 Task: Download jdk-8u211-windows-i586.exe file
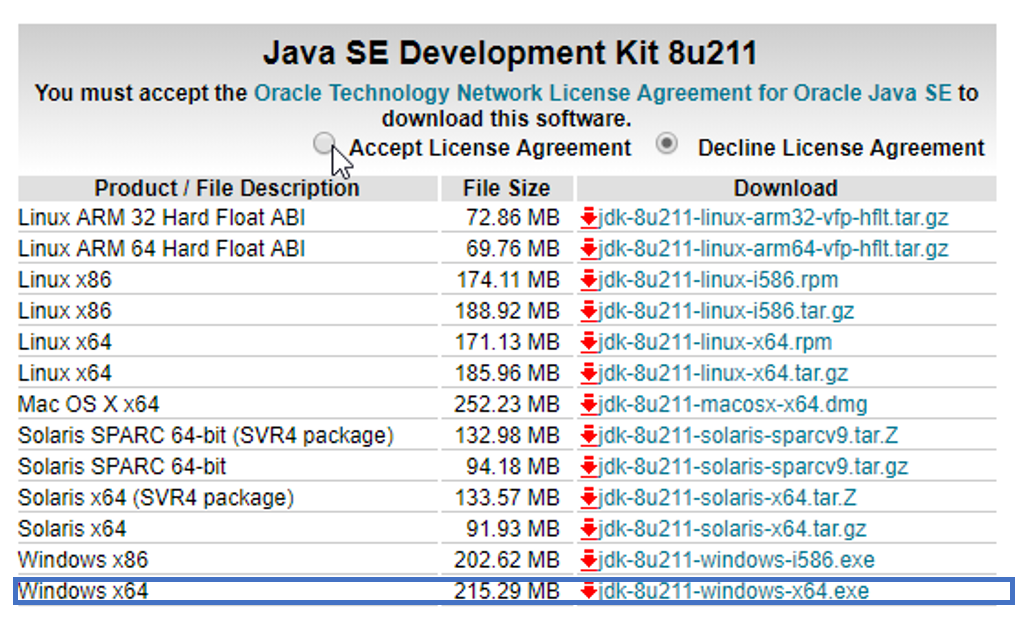click(x=737, y=559)
